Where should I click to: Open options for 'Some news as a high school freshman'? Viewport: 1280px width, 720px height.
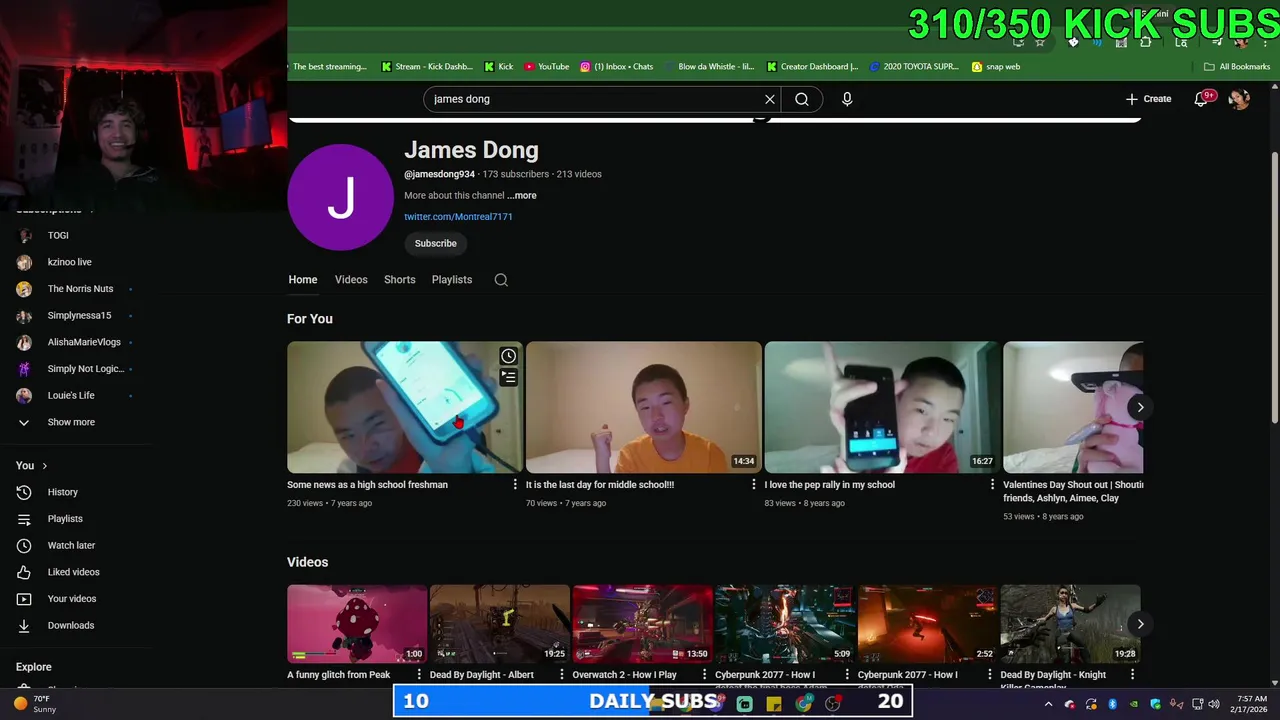pyautogui.click(x=515, y=485)
